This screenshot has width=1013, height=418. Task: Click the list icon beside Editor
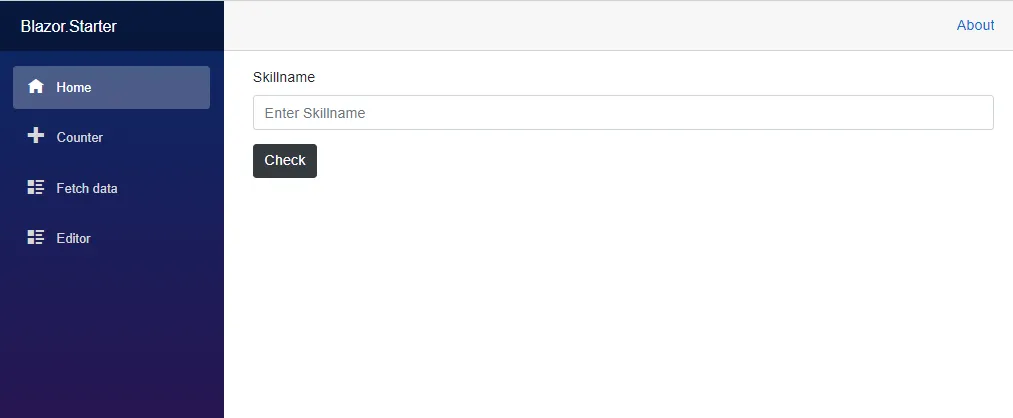pyautogui.click(x=36, y=237)
